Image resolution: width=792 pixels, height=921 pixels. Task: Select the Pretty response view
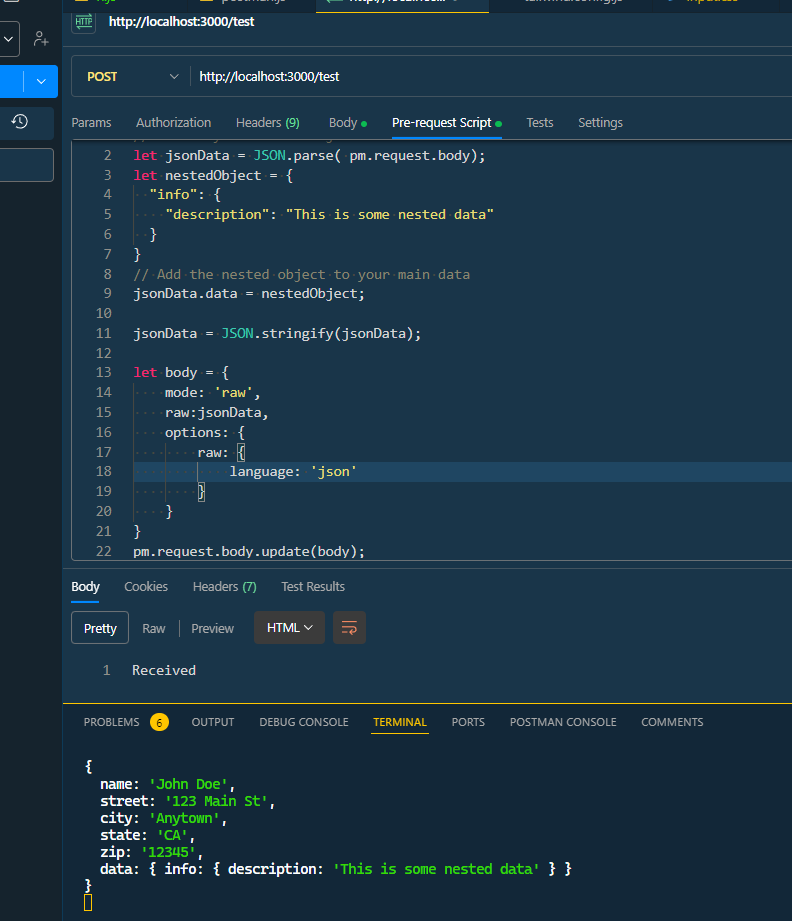tap(100, 628)
